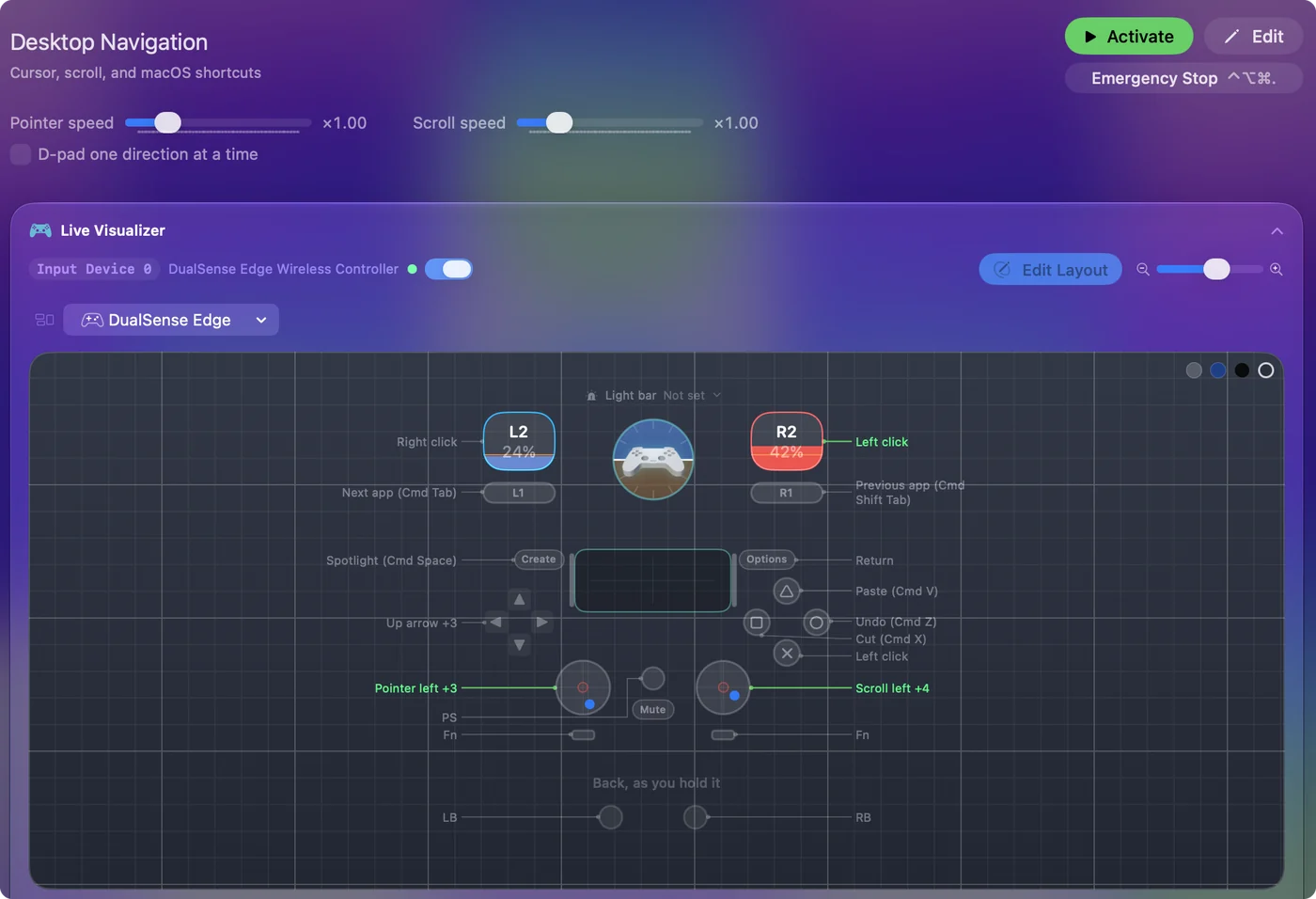
Task: Click the Edit button
Action: click(1253, 37)
